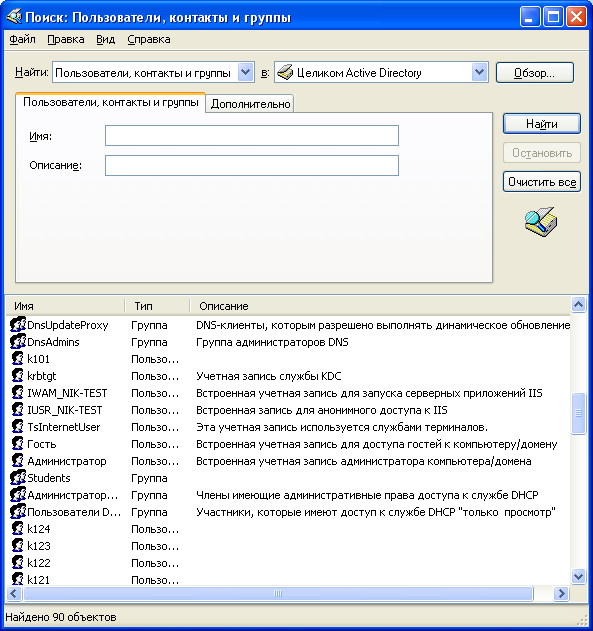This screenshot has height=631, width=593.
Task: Open the Файл menu
Action: pyautogui.click(x=22, y=39)
